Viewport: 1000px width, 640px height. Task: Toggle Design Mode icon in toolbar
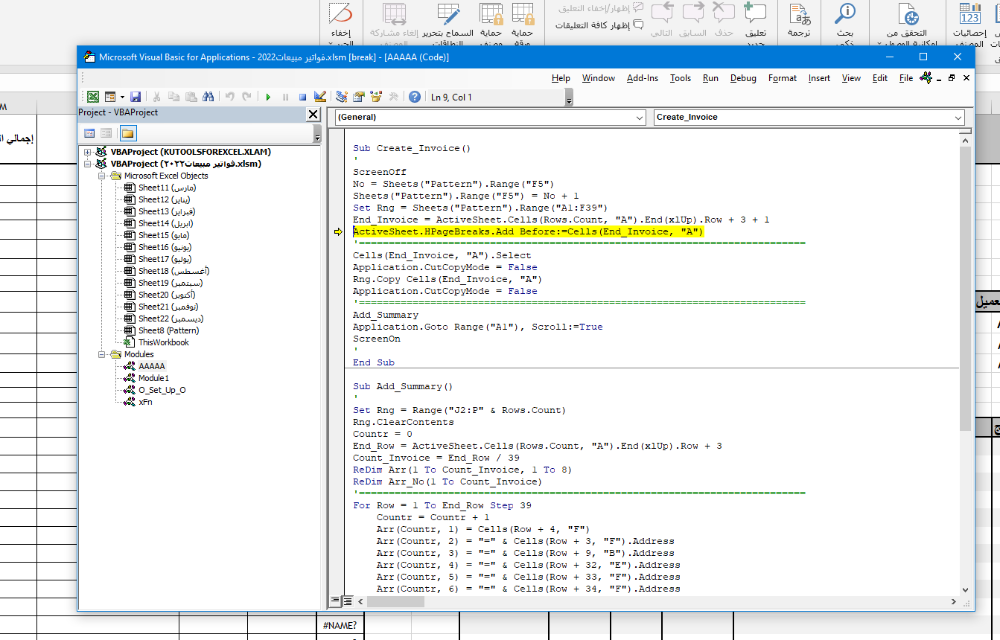pyautogui.click(x=320, y=97)
